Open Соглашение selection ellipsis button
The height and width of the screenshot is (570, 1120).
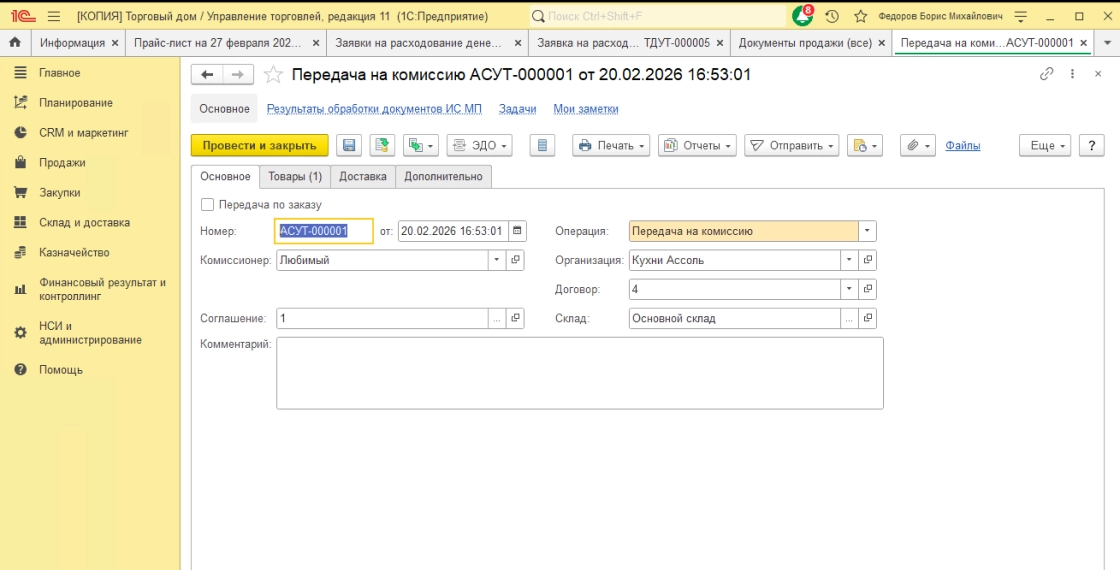[497, 319]
